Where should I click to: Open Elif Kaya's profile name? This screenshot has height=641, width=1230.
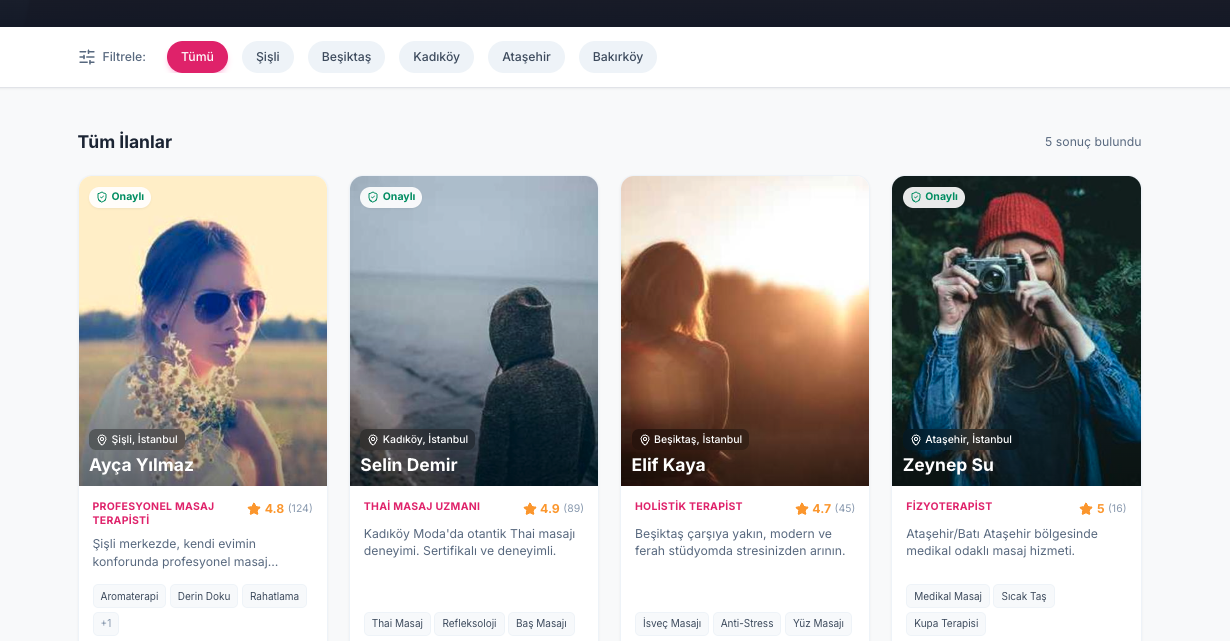pos(668,465)
